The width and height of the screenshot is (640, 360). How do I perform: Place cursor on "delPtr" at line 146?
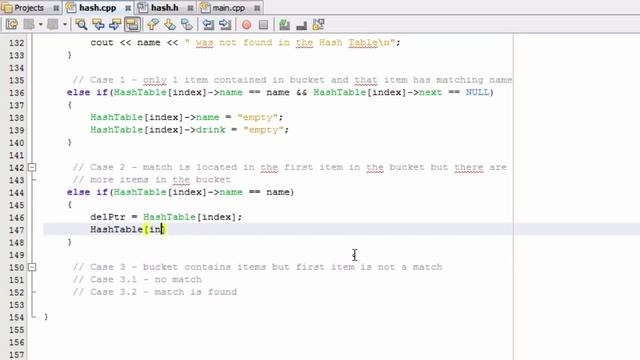[108, 217]
